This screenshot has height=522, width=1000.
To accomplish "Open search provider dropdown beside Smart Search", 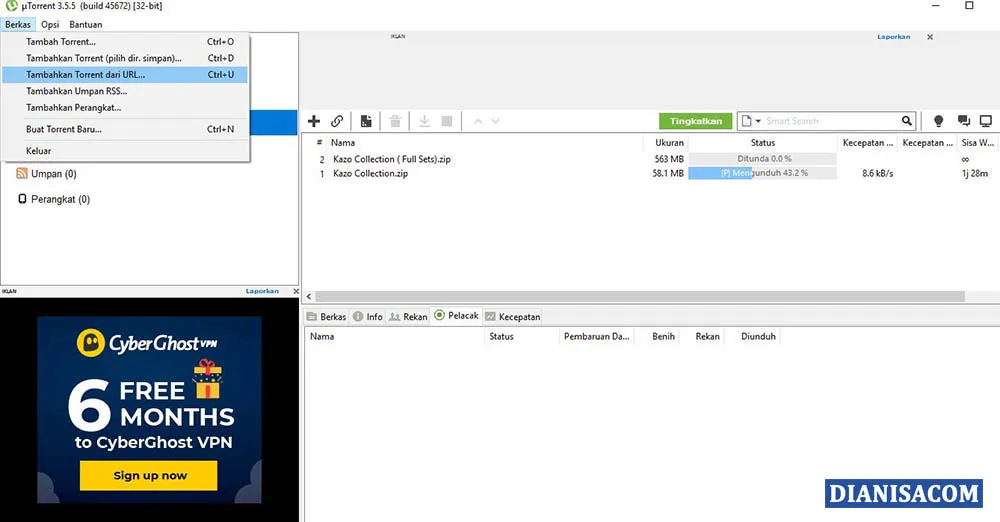I will (x=752, y=121).
